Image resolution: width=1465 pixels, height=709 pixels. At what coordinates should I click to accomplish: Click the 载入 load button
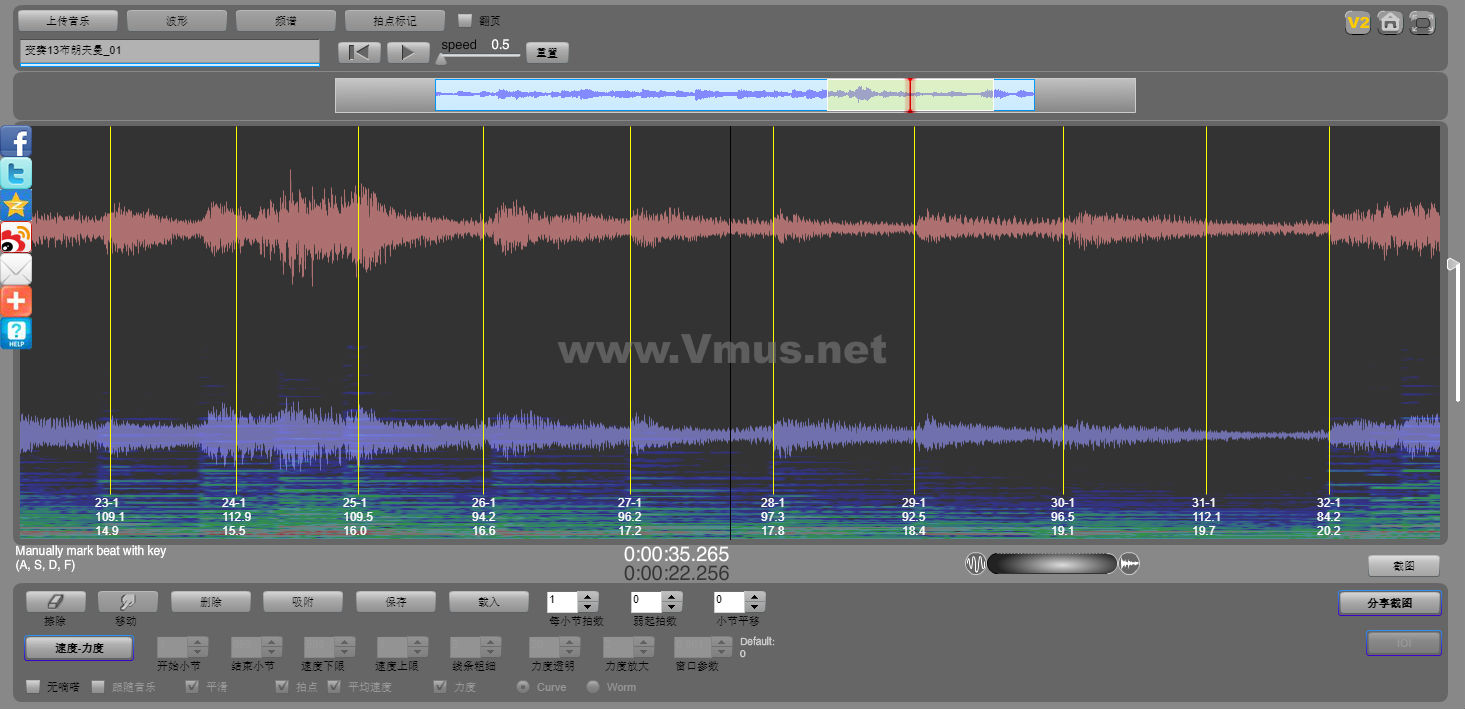point(489,602)
